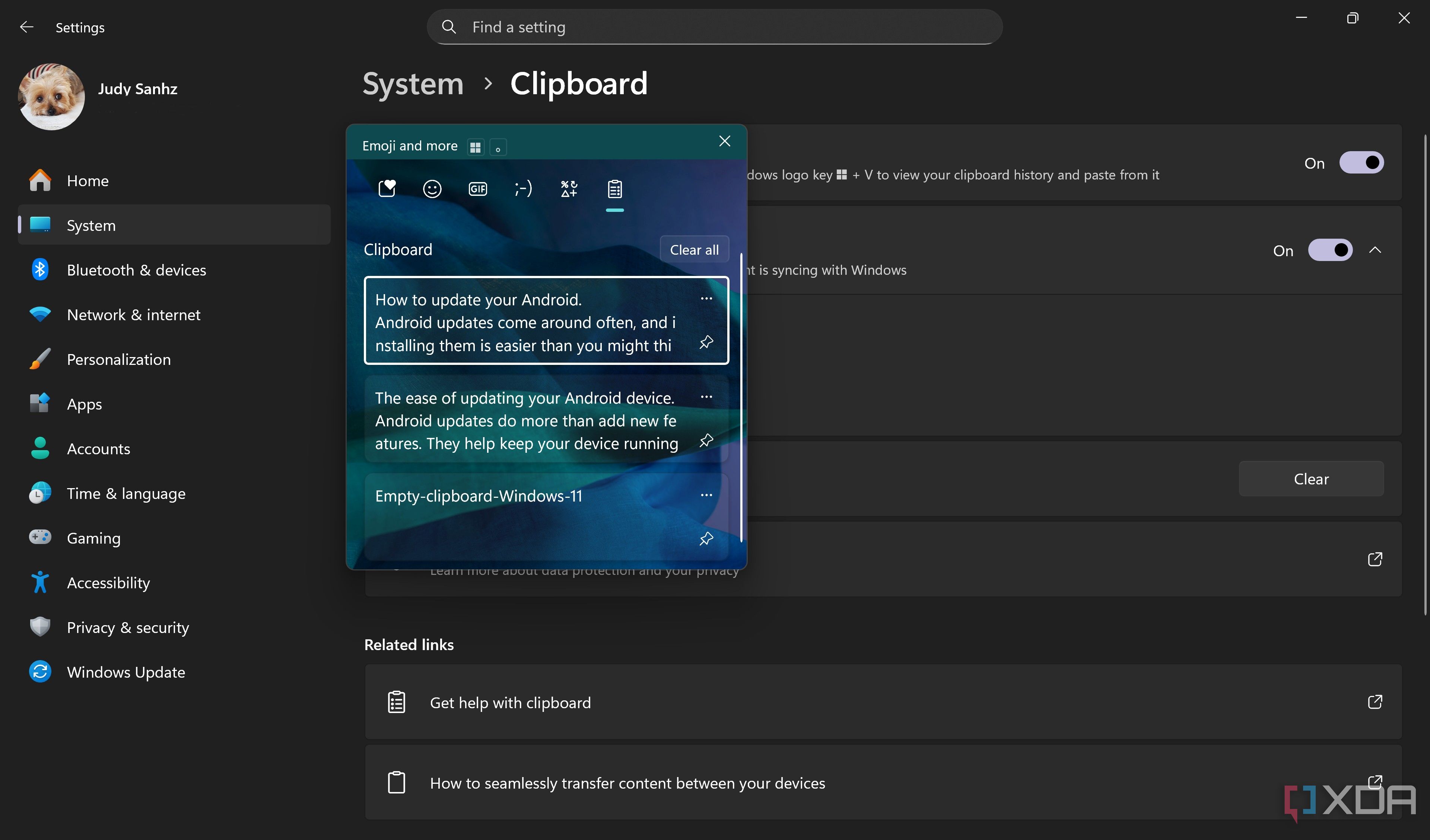This screenshot has width=1430, height=840.
Task: Open Accounts settings in the sidebar
Action: pyautogui.click(x=99, y=448)
